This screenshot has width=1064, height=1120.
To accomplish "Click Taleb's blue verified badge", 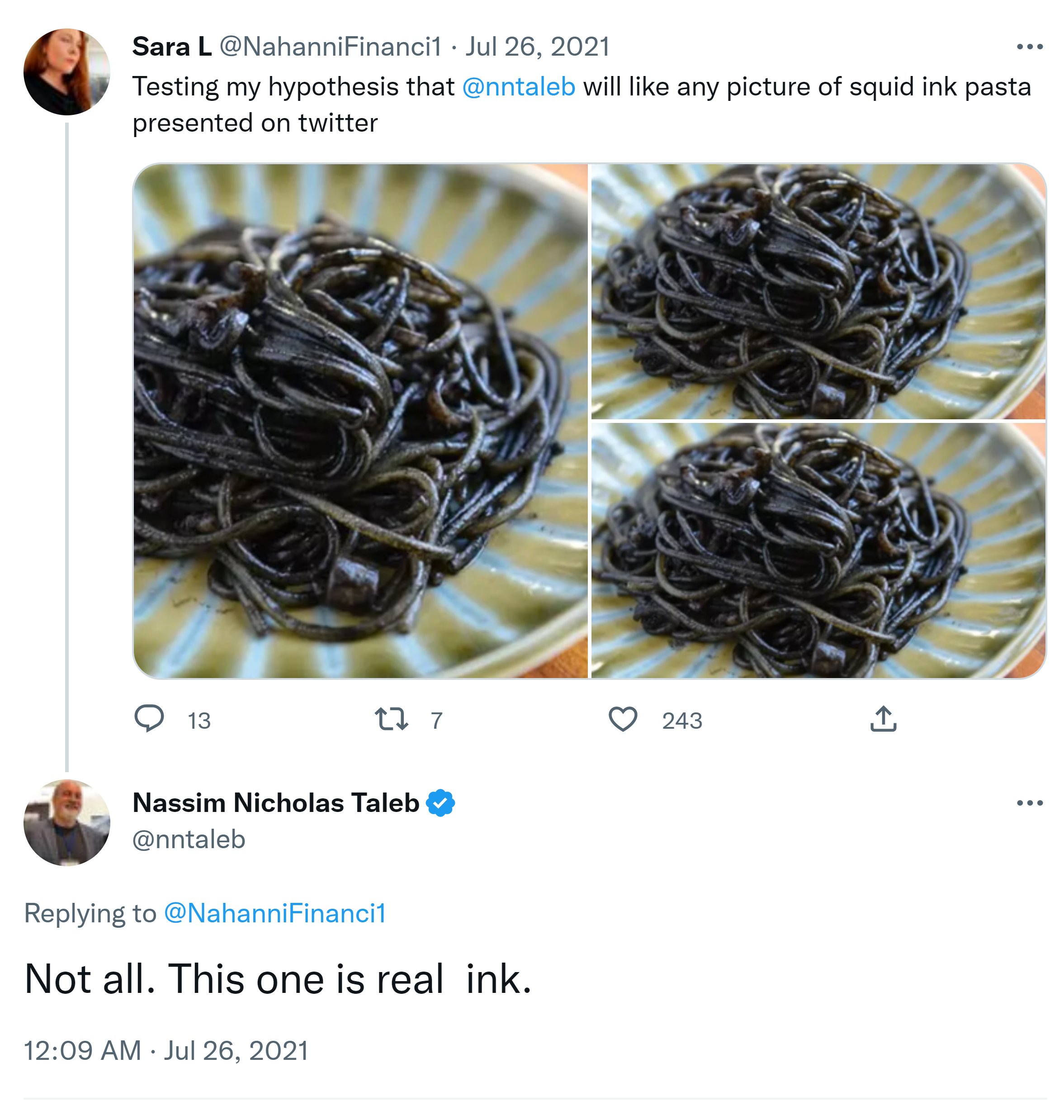I will [x=440, y=803].
